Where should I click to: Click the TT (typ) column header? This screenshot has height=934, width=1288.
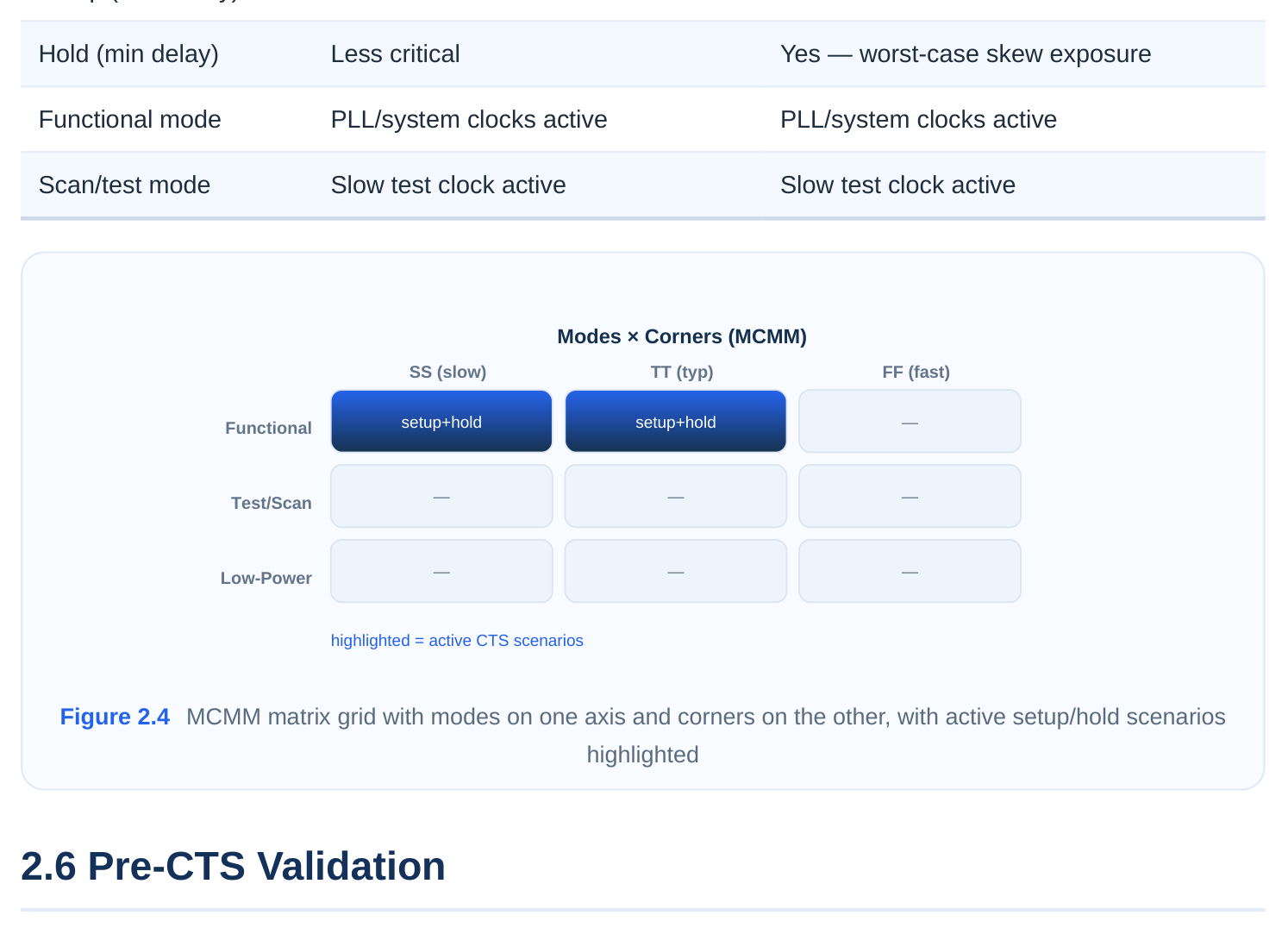tap(682, 373)
